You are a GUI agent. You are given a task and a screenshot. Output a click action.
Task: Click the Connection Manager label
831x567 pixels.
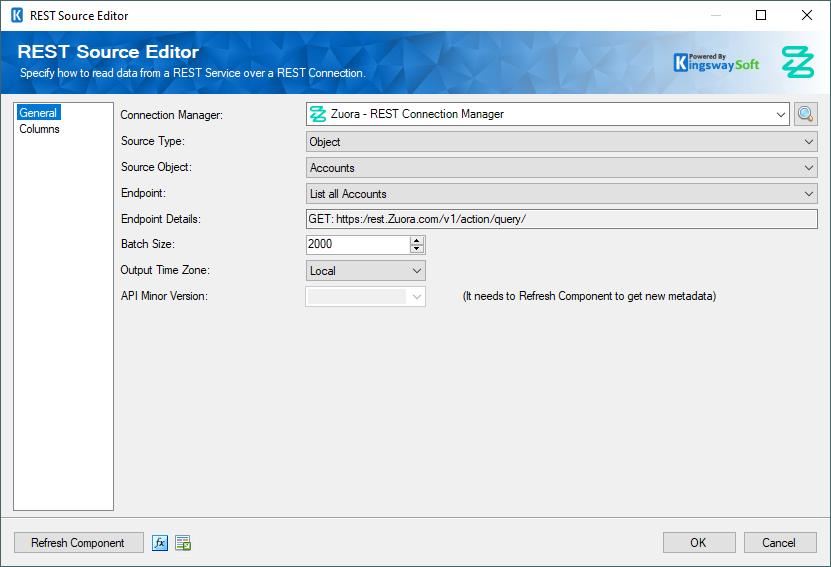(x=172, y=114)
